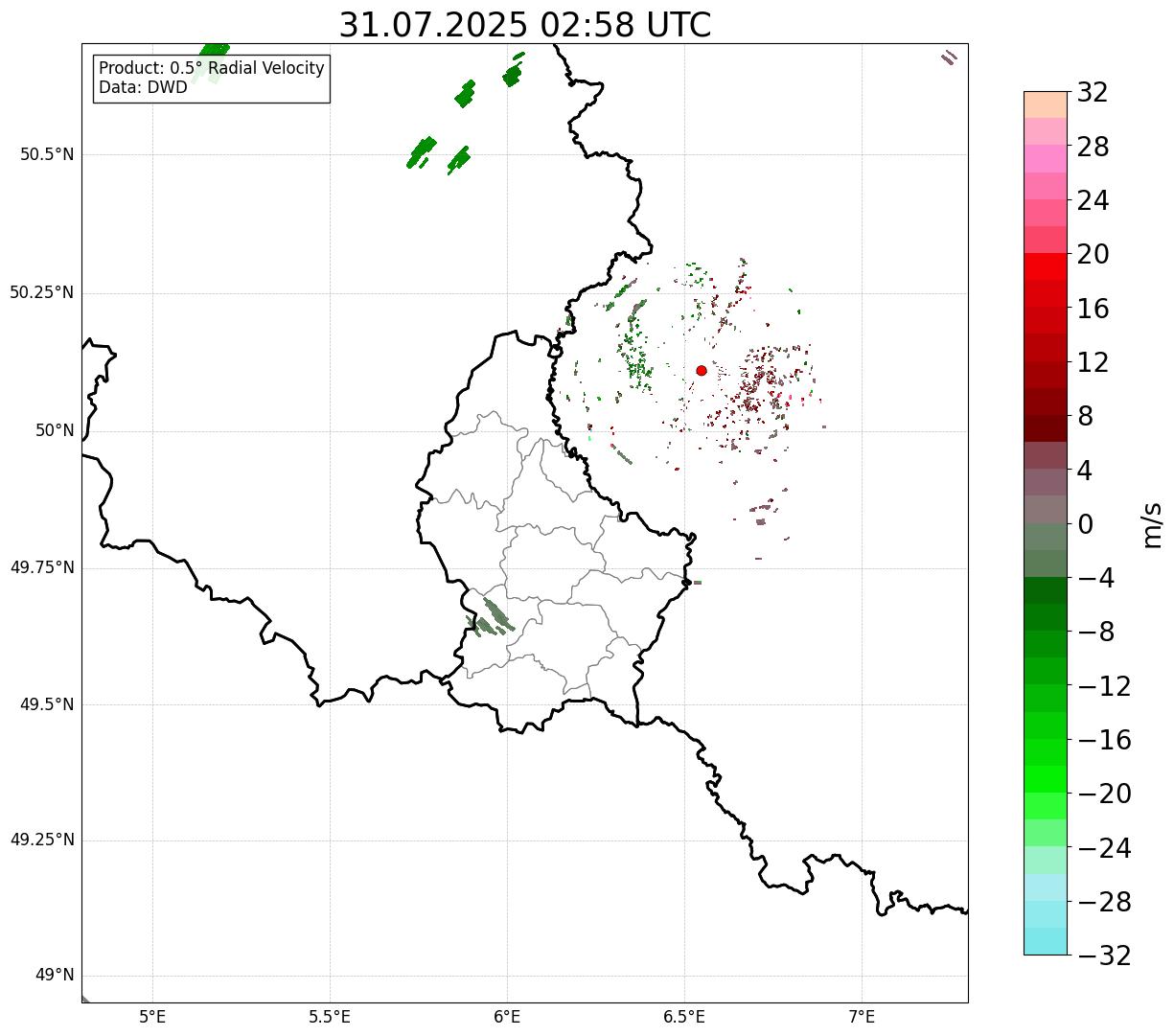Click the colorbar tick label −16

coord(1104,740)
